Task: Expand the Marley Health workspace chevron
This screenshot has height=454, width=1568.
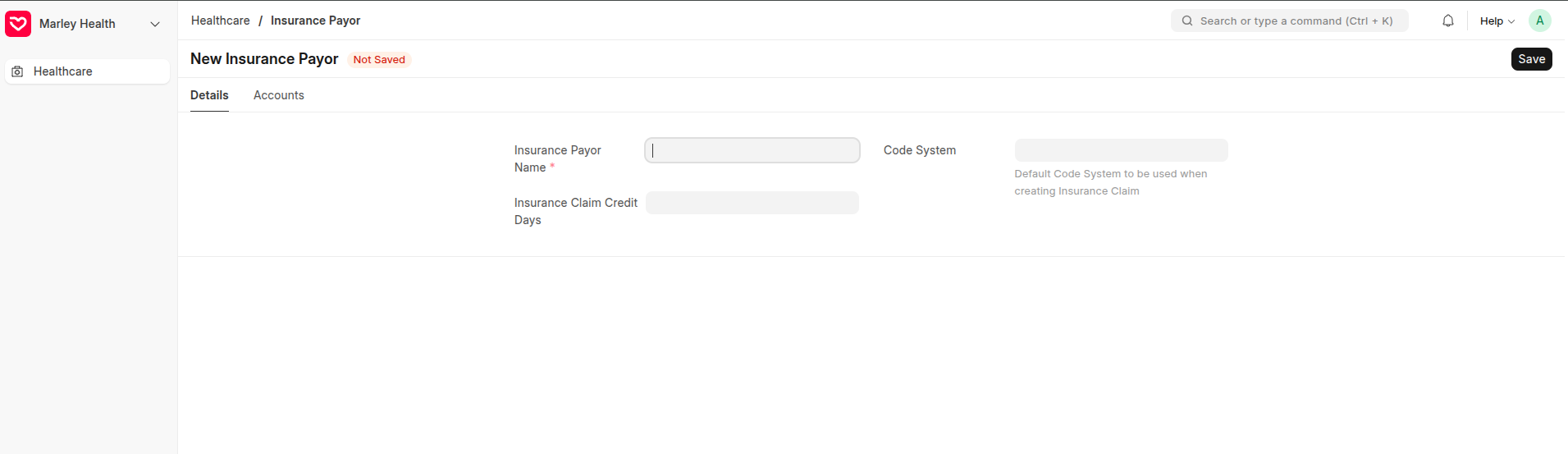Action: 155,24
